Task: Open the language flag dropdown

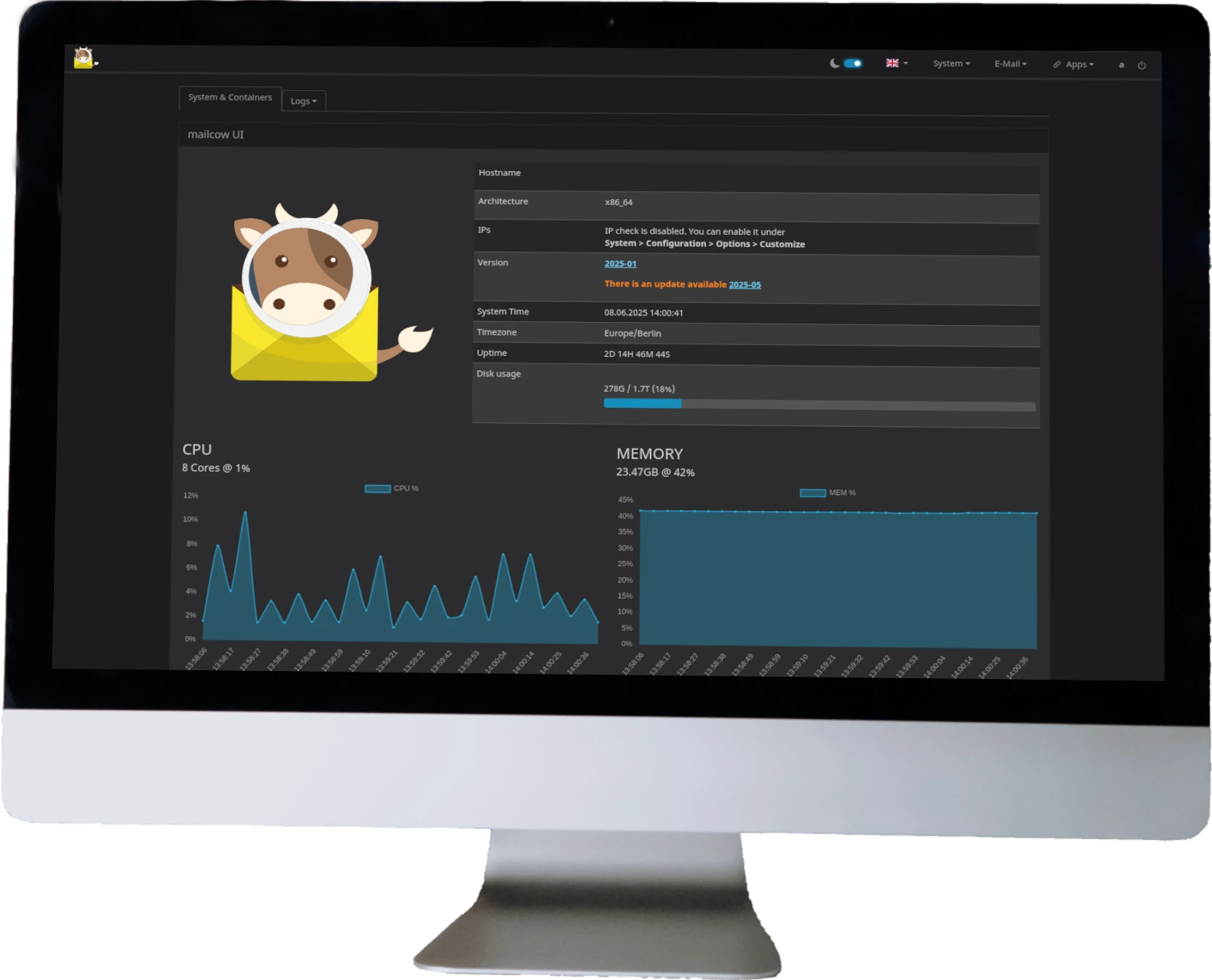Action: (896, 63)
